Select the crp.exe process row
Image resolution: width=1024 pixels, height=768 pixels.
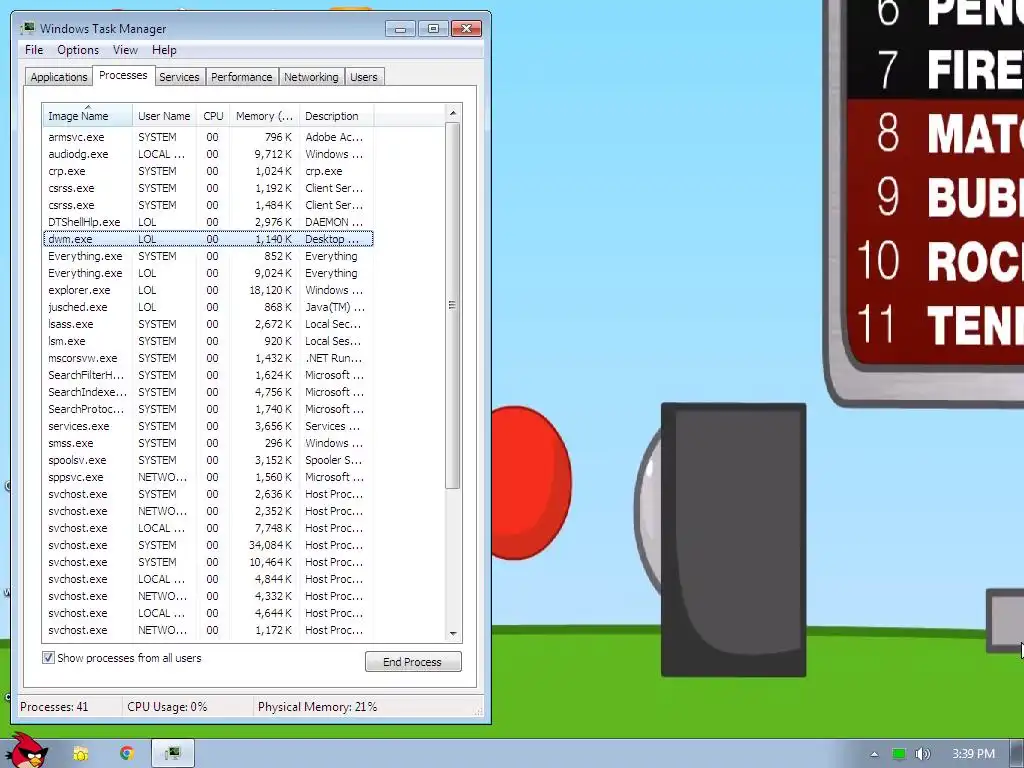208,171
